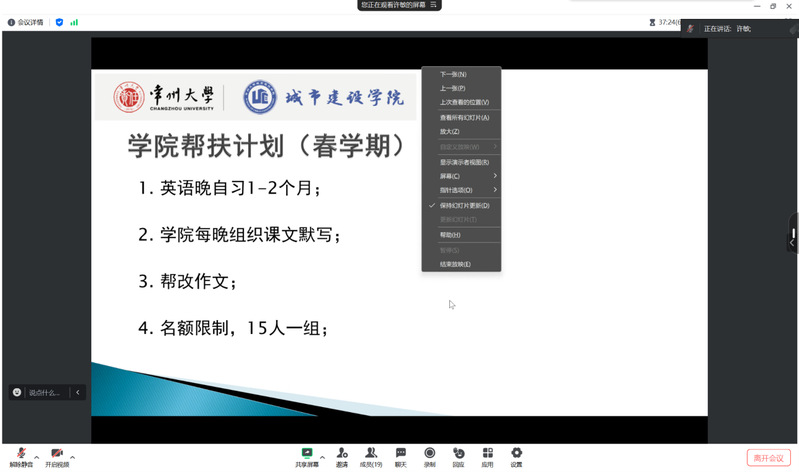
Task: Collapse the chat bar with left arrow
Action: [x=78, y=392]
